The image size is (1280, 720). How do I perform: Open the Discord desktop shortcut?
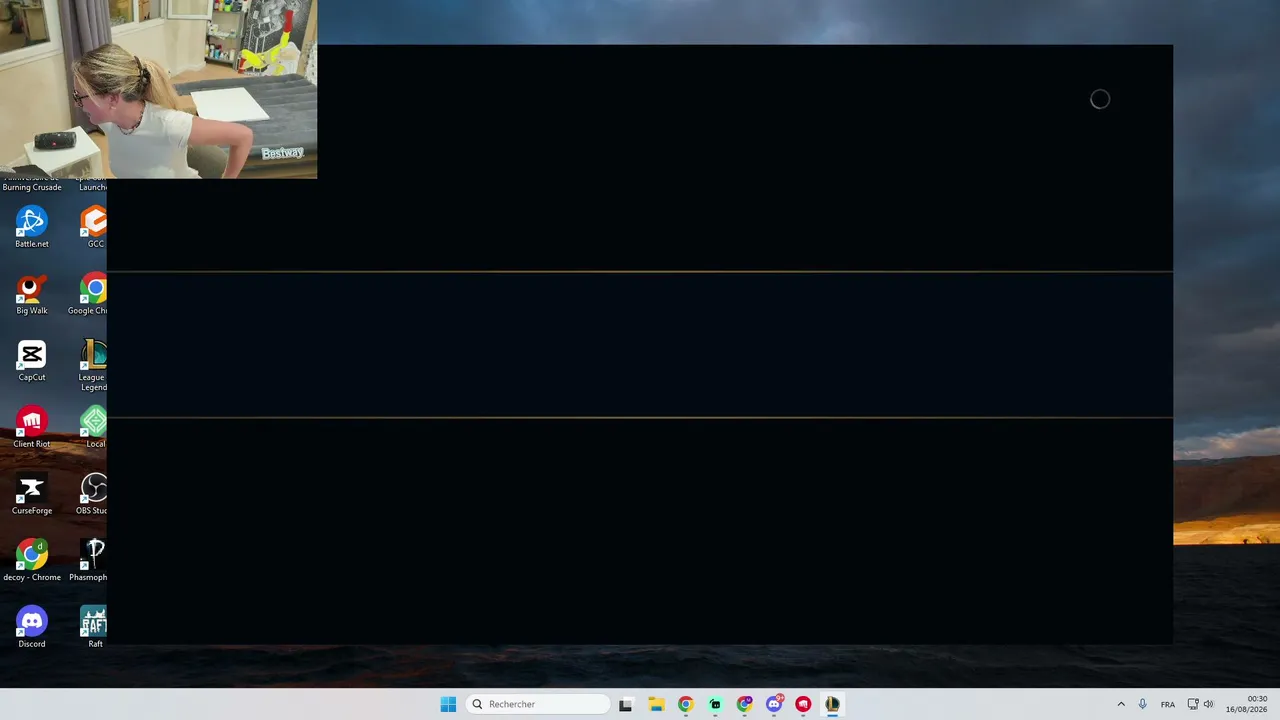32,628
